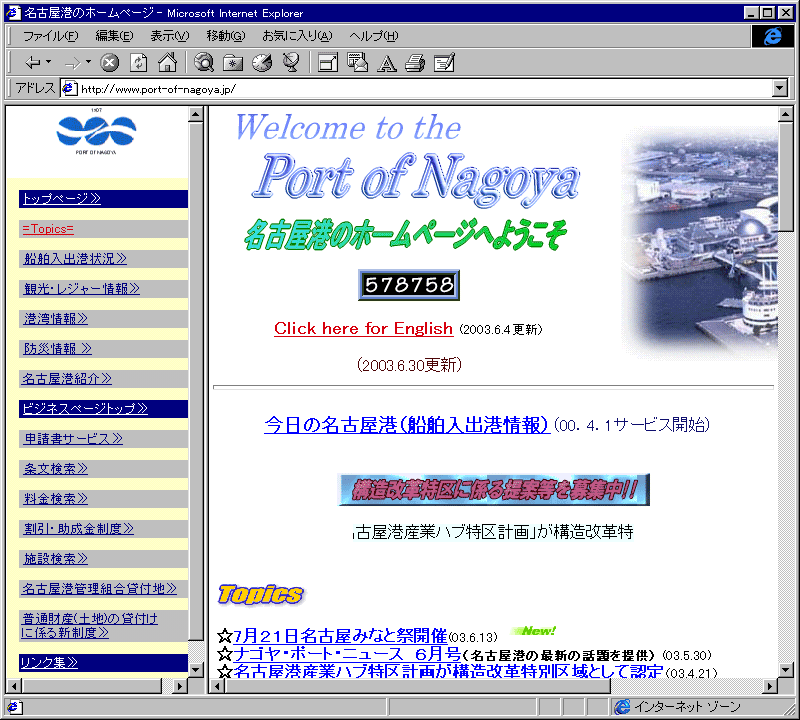Click the left frame's vertical scrollbar down arrow
This screenshot has height=720, width=800.
click(196, 669)
